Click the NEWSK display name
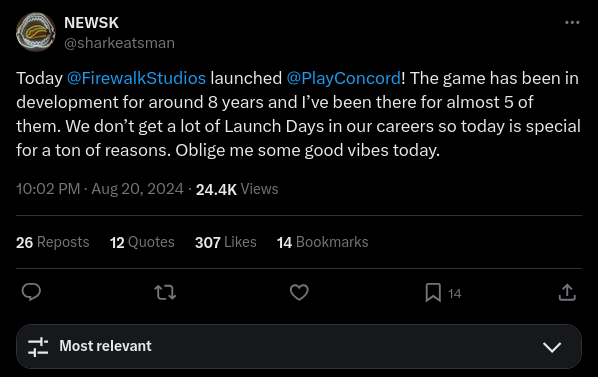The height and width of the screenshot is (377, 598). 92,23
